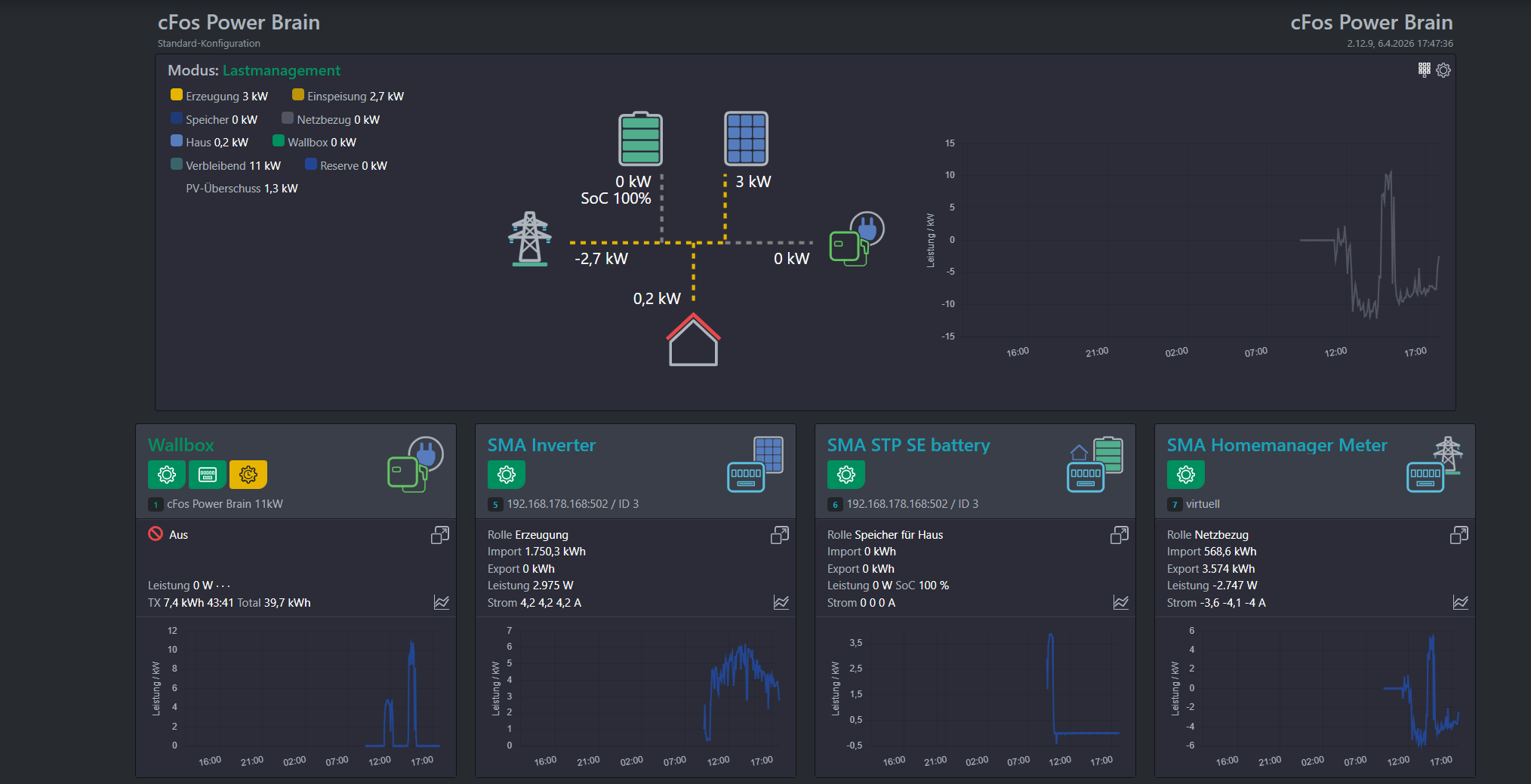The image size is (1531, 784).
Task: Show SMA STP SE battery chart details
Action: pos(1121,602)
